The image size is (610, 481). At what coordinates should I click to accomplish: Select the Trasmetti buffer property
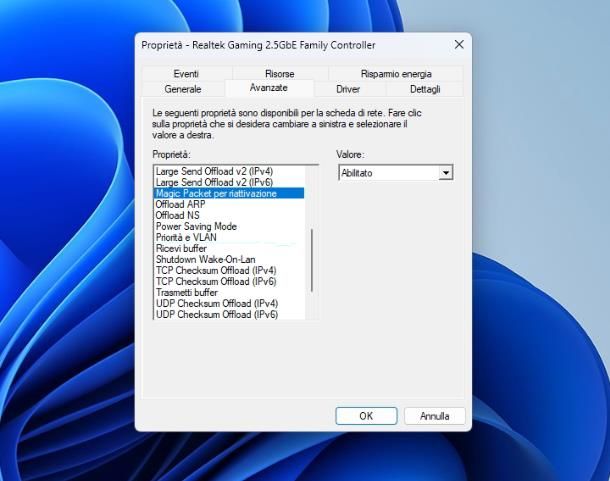tap(229, 292)
